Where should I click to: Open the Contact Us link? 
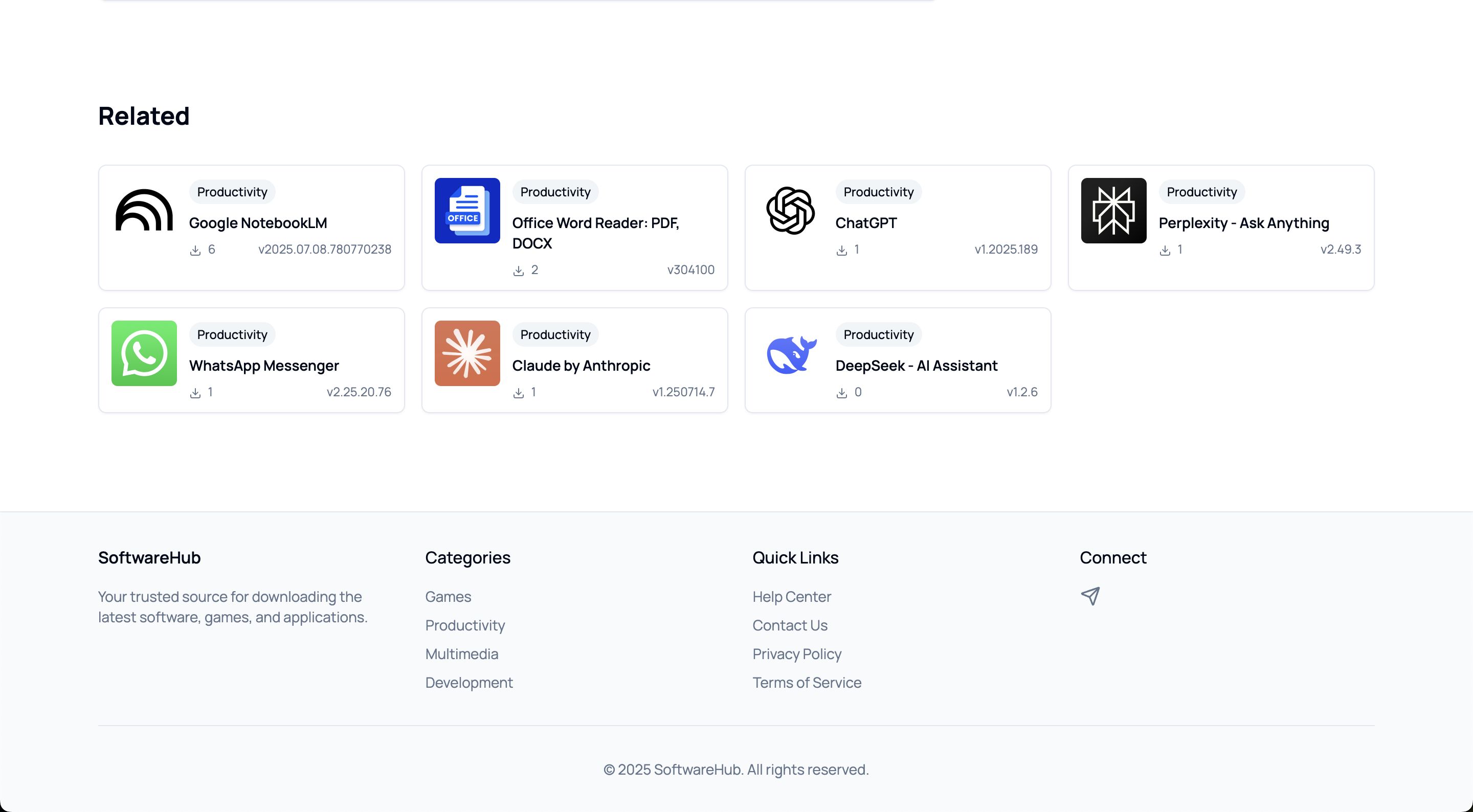[x=790, y=625]
